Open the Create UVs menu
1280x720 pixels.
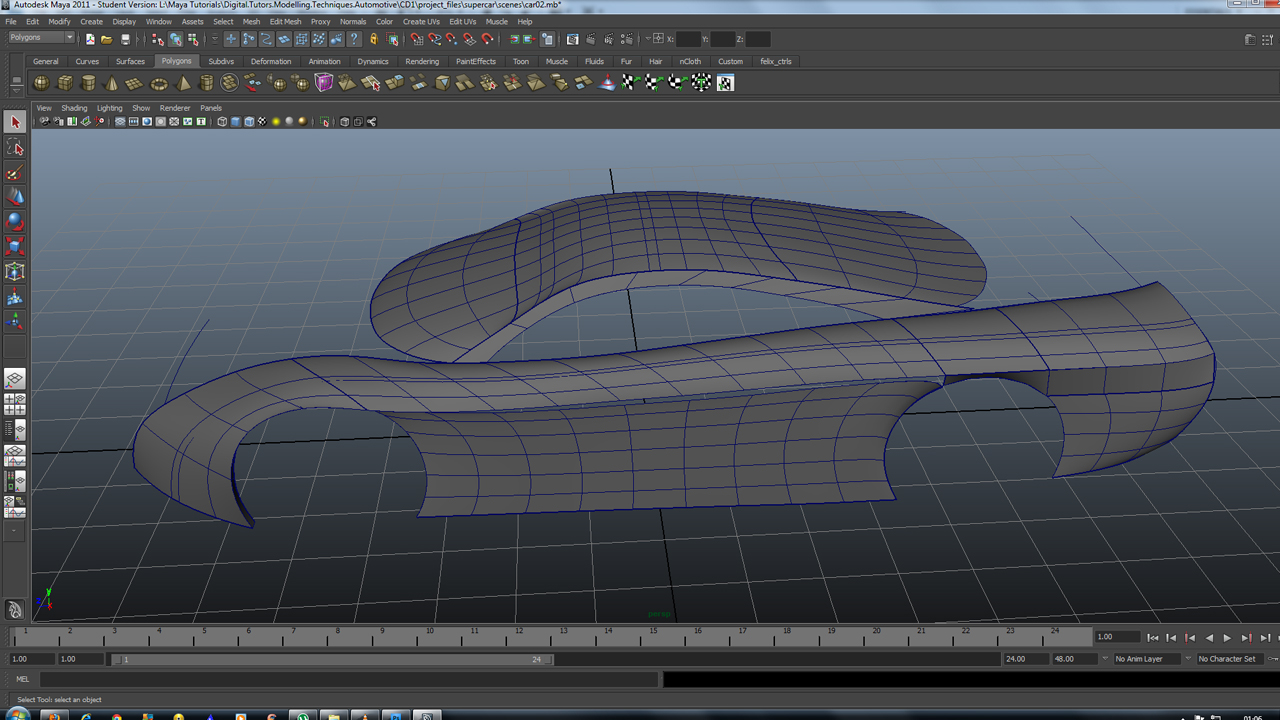421,21
